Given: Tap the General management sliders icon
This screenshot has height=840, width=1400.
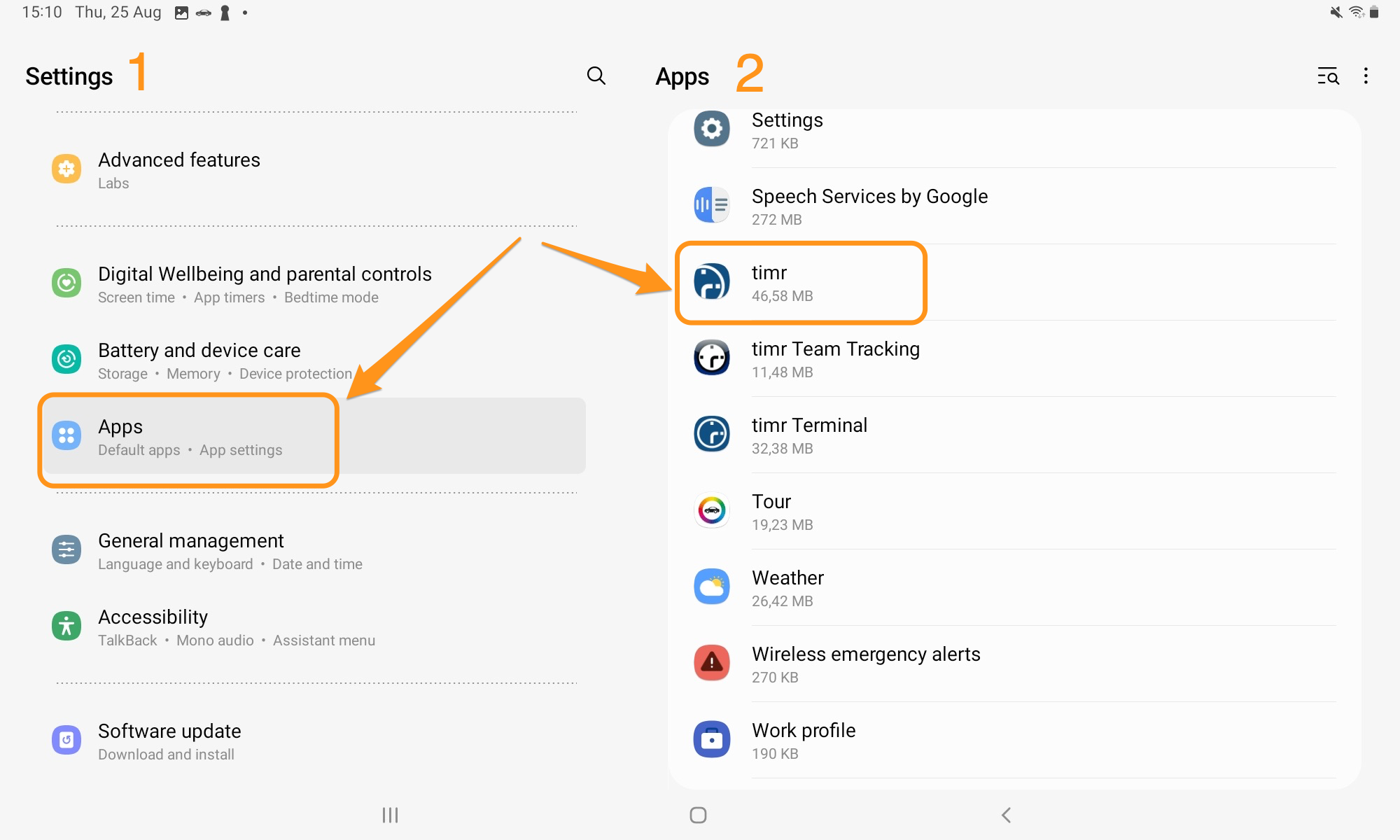Looking at the screenshot, I should pos(66,549).
